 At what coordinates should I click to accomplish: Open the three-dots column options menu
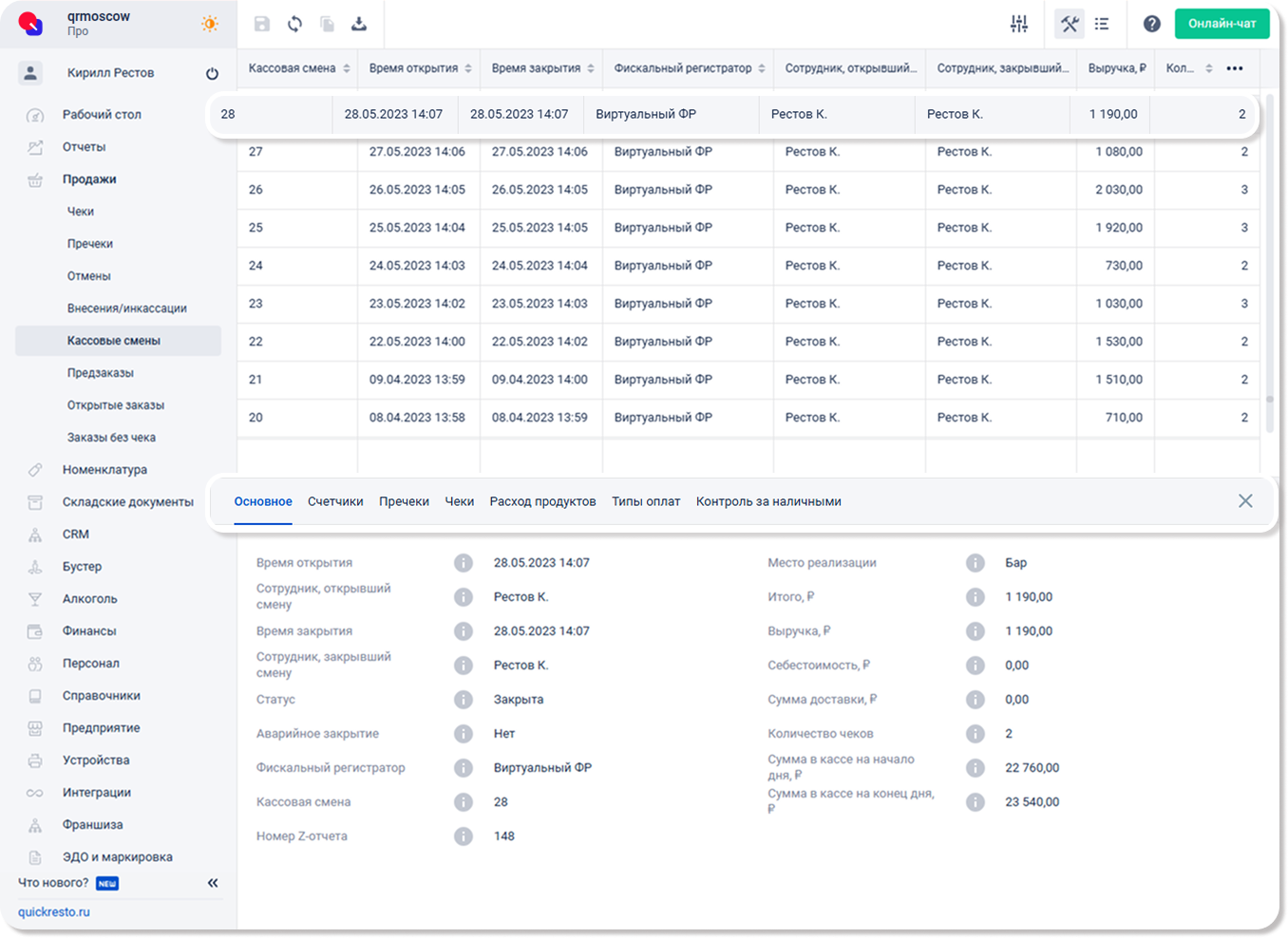tap(1235, 68)
